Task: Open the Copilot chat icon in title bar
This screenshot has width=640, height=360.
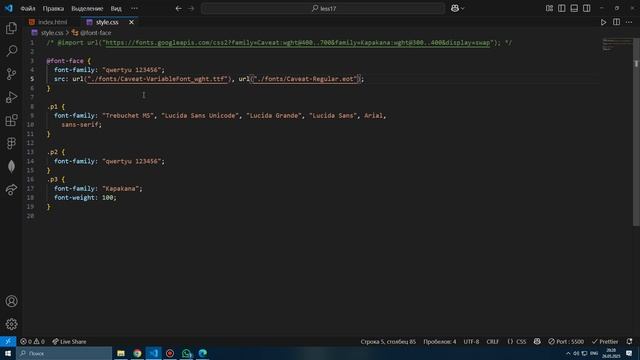Action: point(455,8)
